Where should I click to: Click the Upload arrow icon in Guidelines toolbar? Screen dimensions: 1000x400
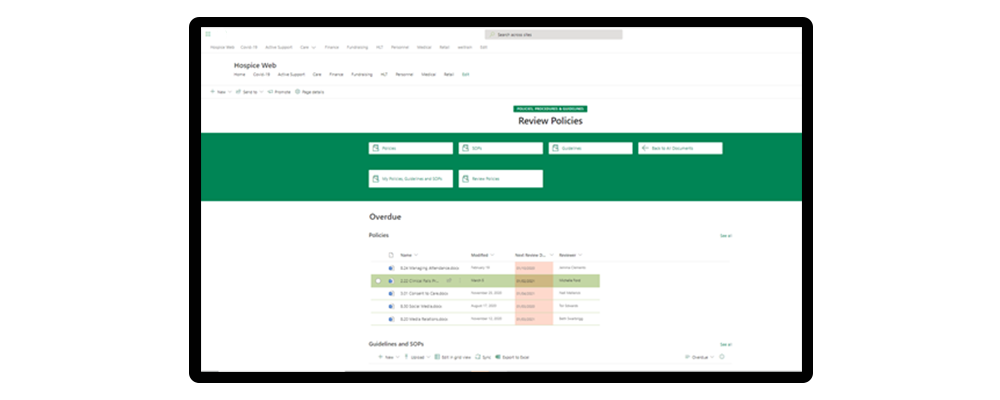pyautogui.click(x=406, y=357)
